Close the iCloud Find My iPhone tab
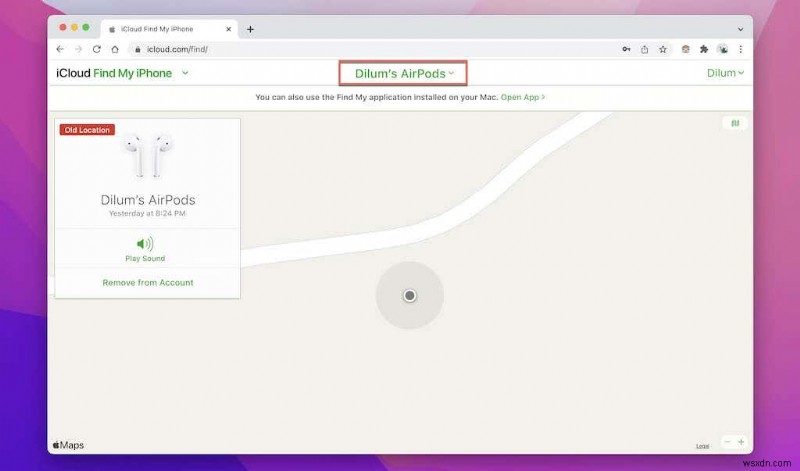Image resolution: width=800 pixels, height=471 pixels. click(x=229, y=30)
